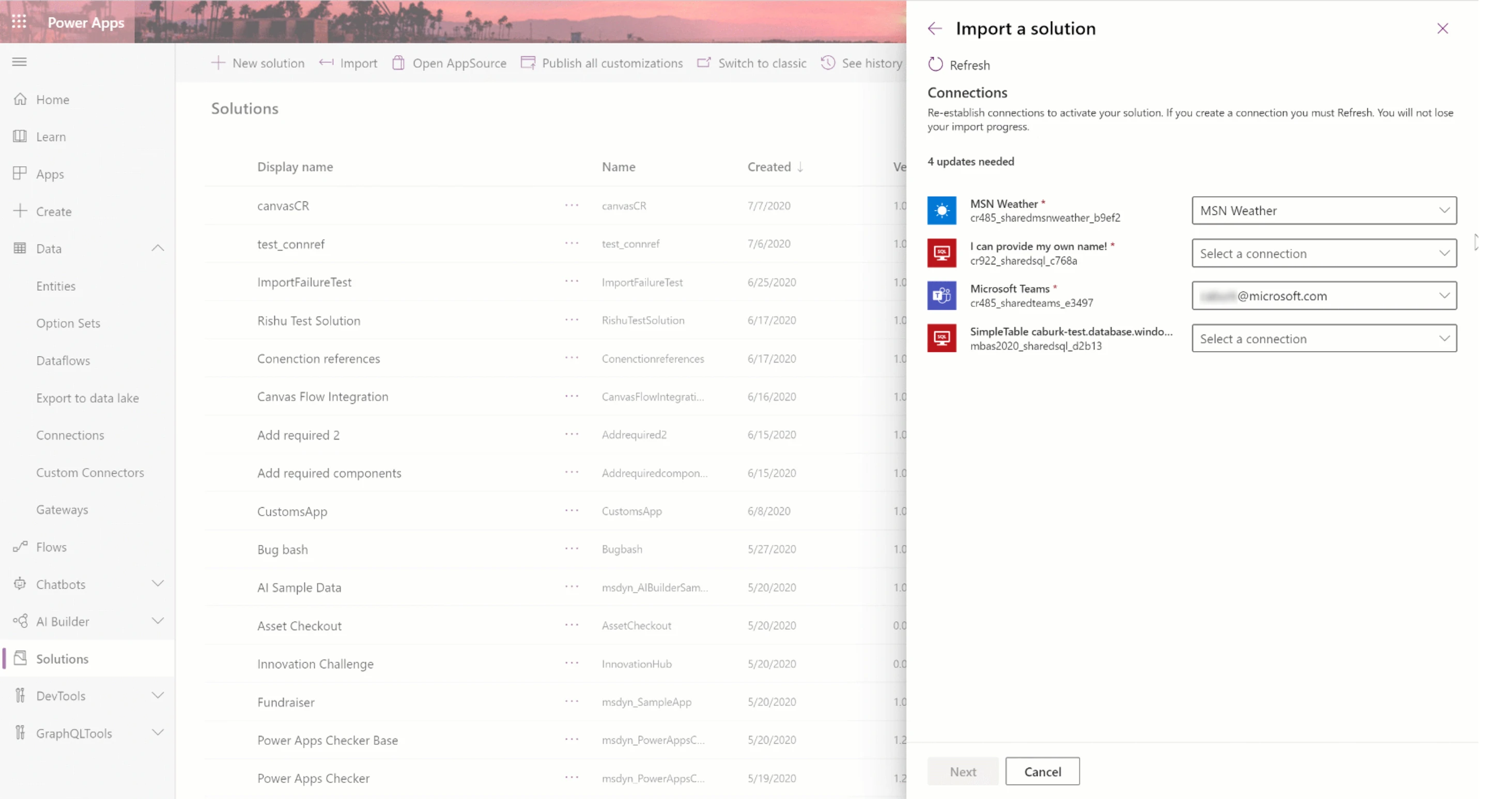Click the See history clock icon
1512x799 pixels.
828,63
